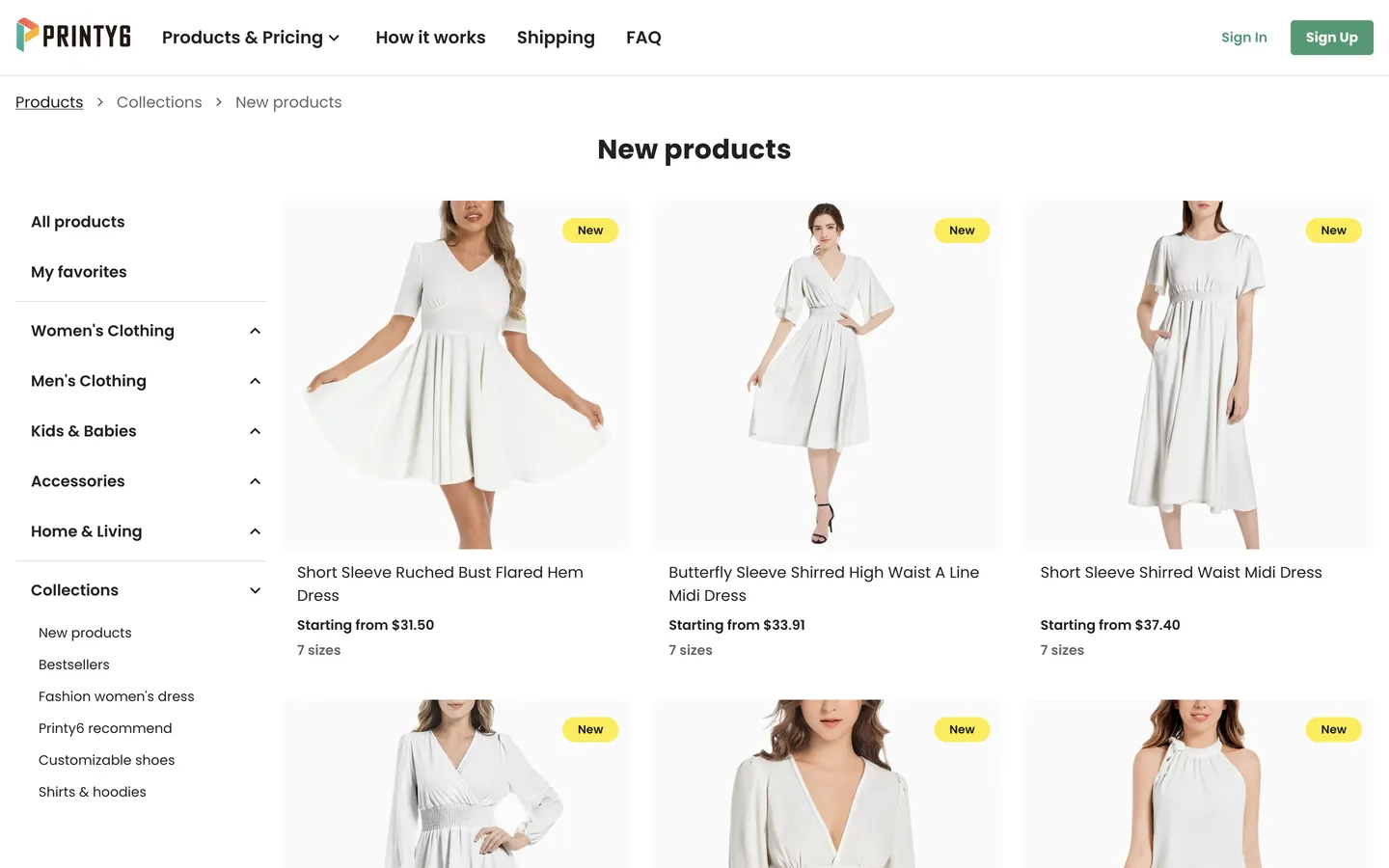Open the FAQ page

coord(643,38)
